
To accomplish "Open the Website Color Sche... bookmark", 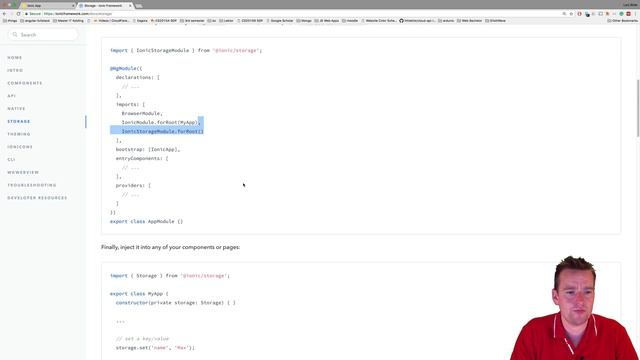I will (379, 20).
